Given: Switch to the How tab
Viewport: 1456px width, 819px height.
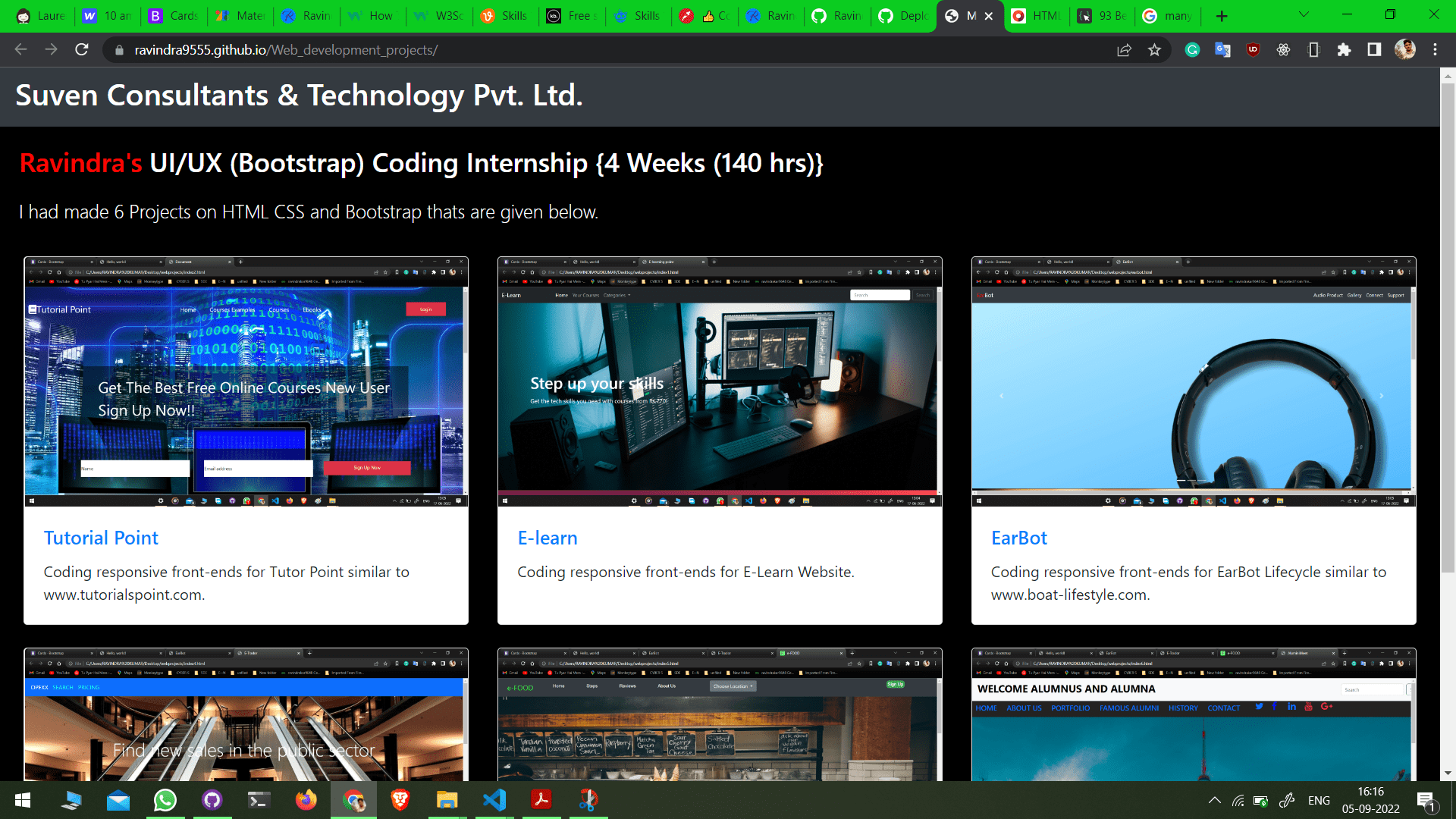Looking at the screenshot, I should [x=373, y=16].
